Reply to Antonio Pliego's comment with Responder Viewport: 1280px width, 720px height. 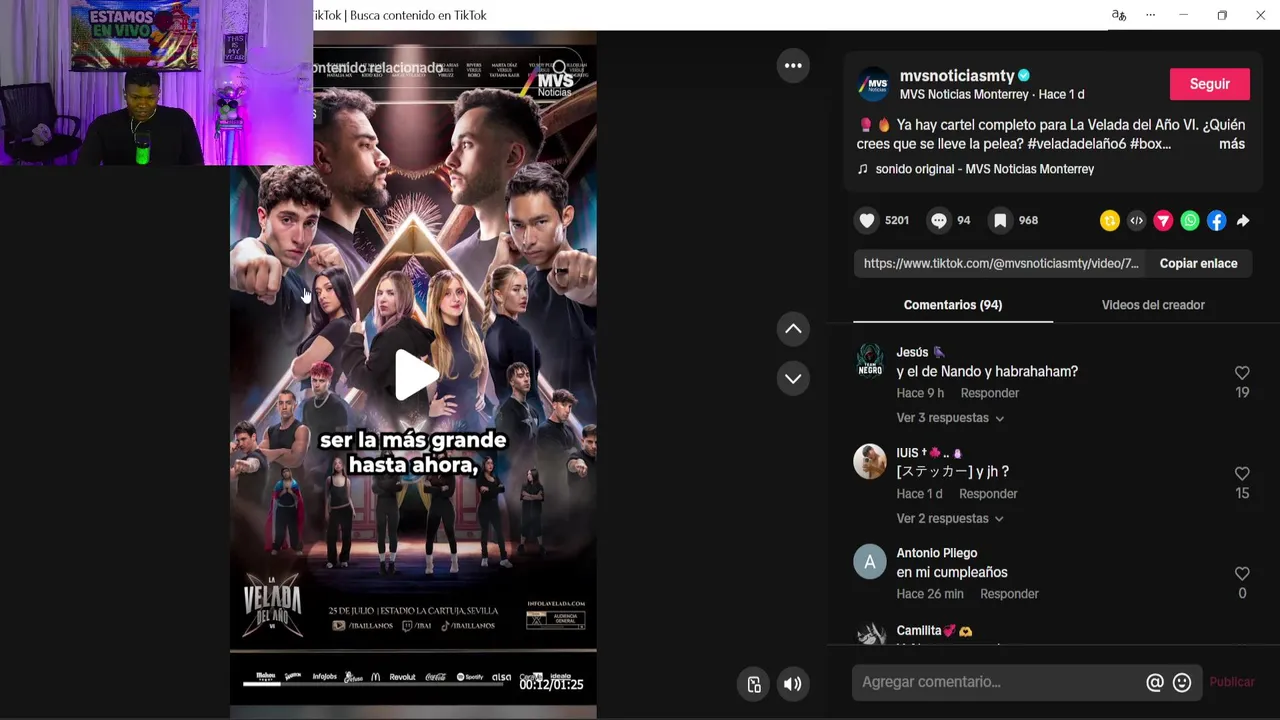pos(1009,594)
